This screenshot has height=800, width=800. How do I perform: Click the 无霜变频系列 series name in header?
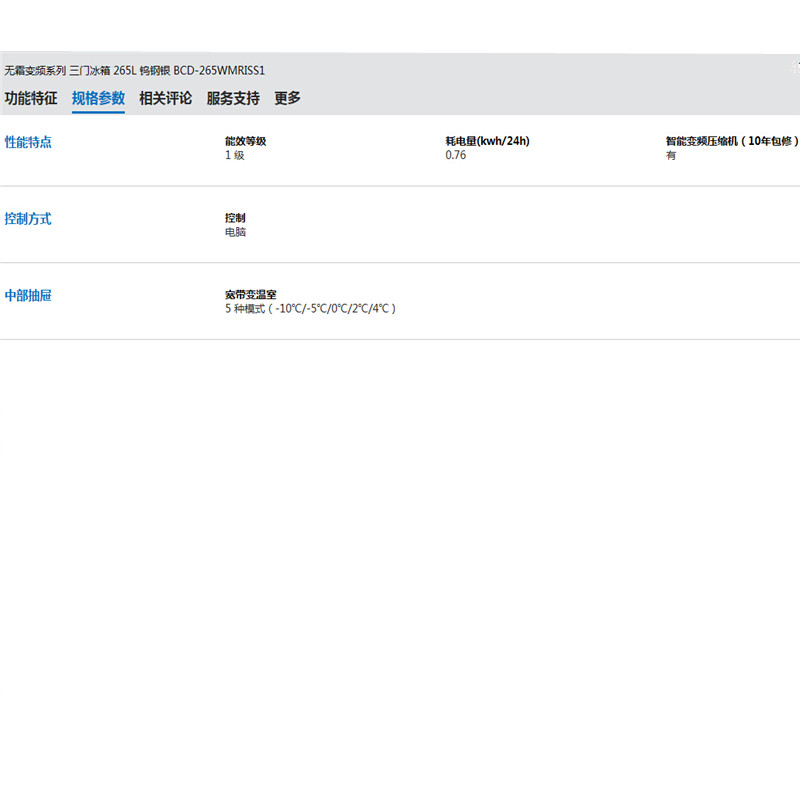(x=35, y=71)
